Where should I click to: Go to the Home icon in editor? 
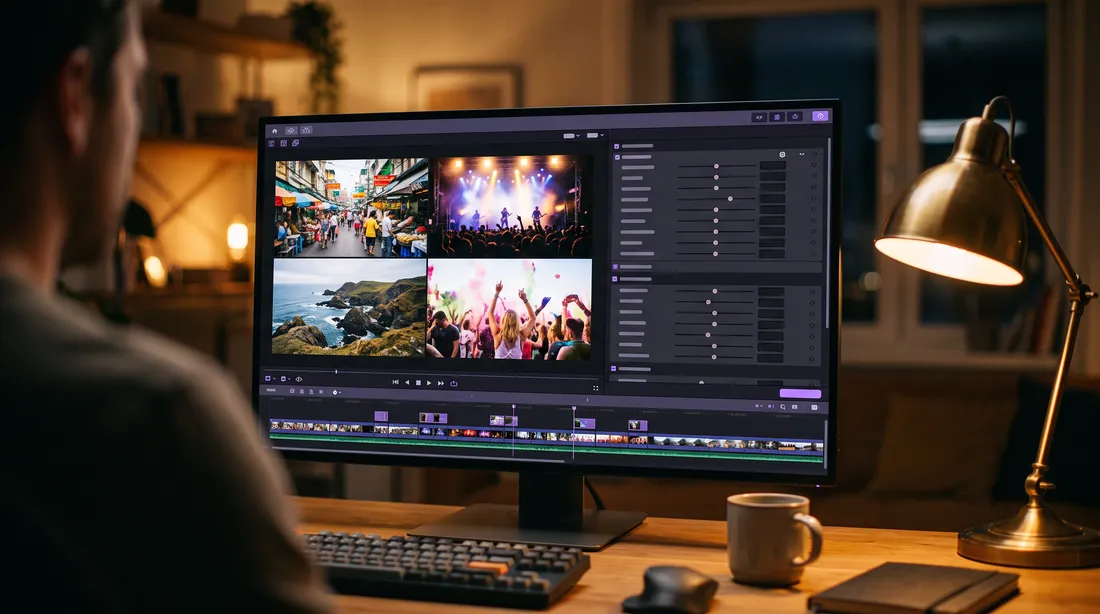274,131
